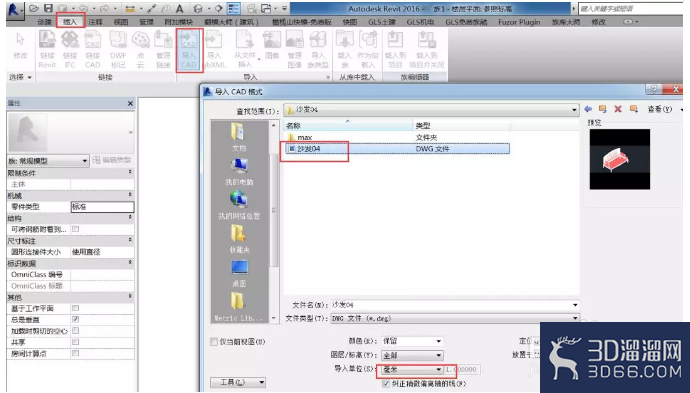Open the Tools dropdown button in dialog
Image resolution: width=690 pixels, height=393 pixels.
[238, 382]
